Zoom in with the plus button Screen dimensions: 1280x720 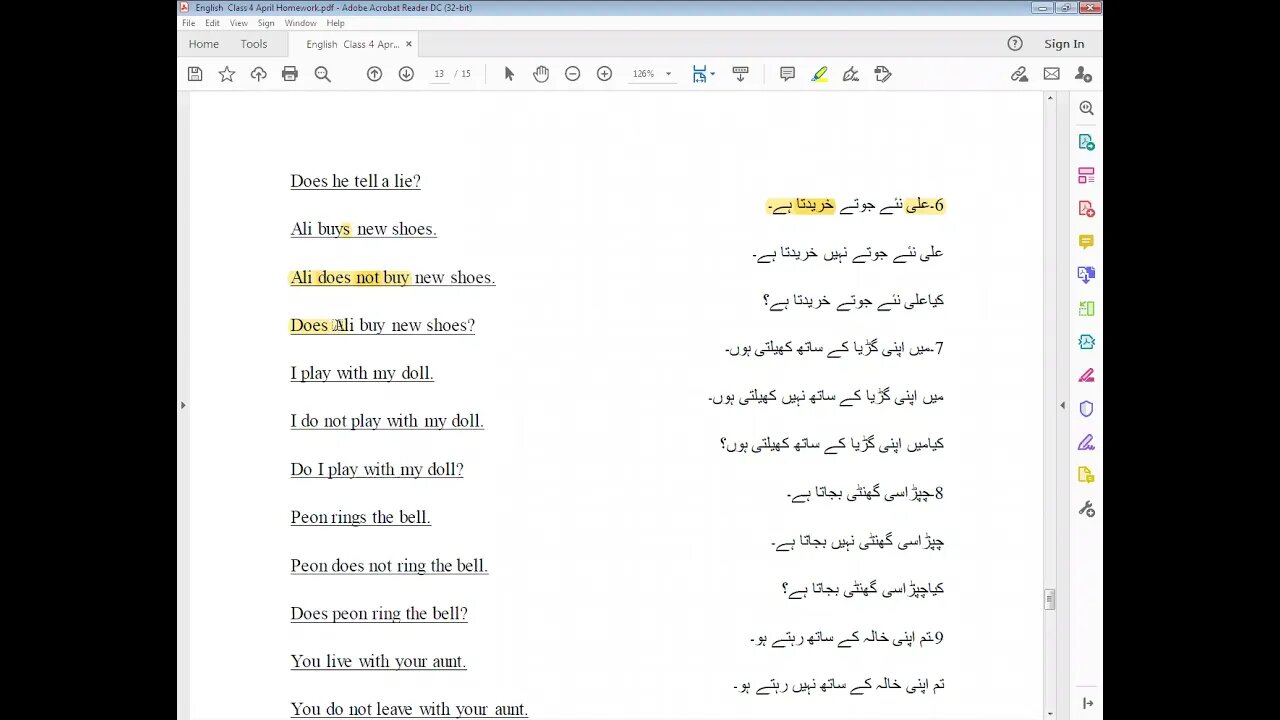coord(605,74)
